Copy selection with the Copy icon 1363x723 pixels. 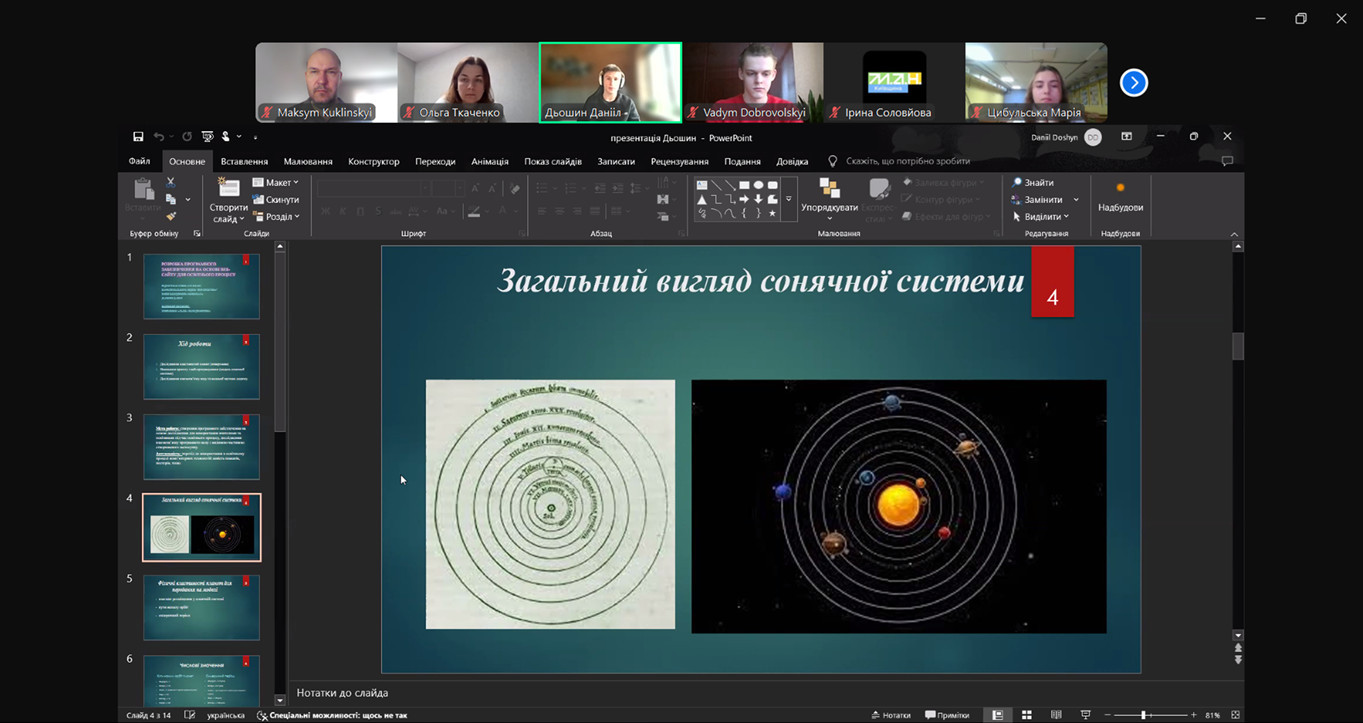[171, 199]
